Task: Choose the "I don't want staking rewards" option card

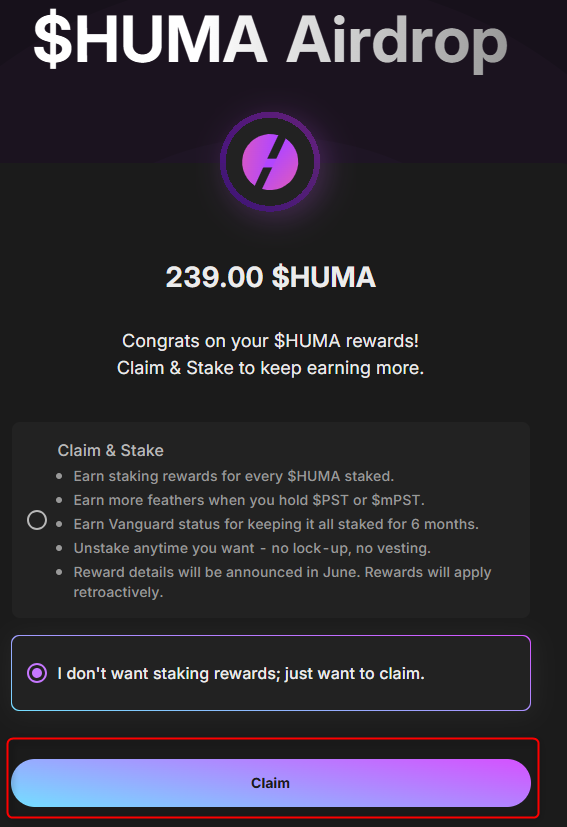Action: click(271, 673)
